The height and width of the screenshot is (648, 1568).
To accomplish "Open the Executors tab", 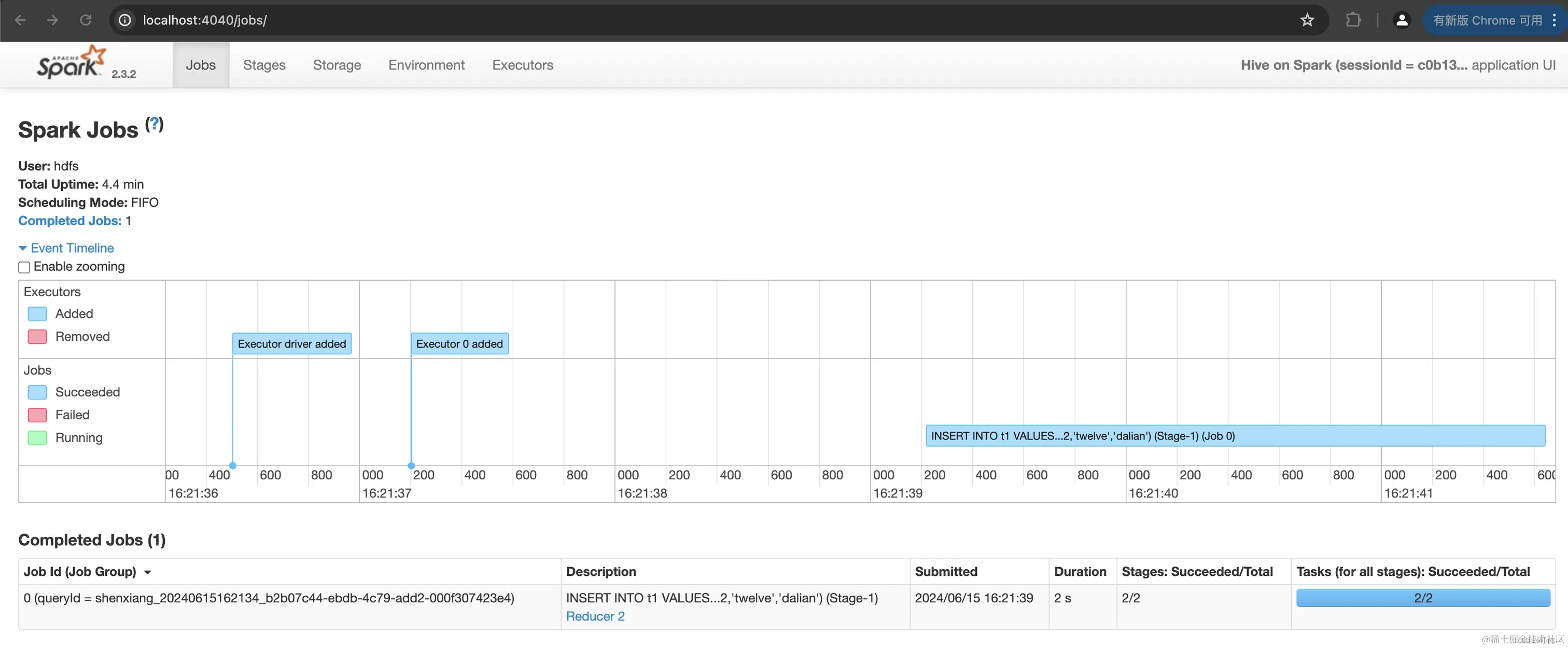I will [522, 65].
